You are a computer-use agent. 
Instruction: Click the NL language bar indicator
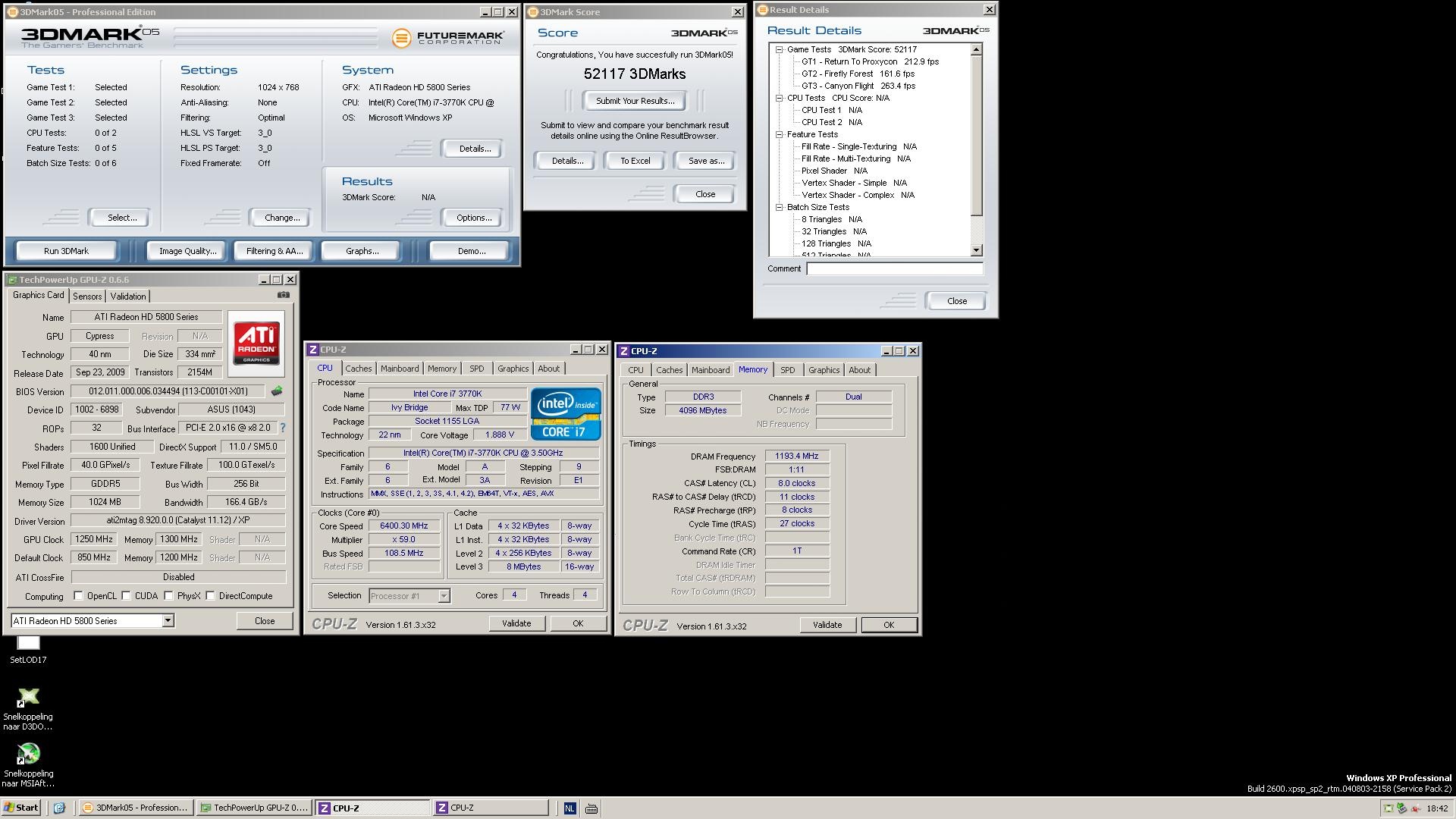570,808
